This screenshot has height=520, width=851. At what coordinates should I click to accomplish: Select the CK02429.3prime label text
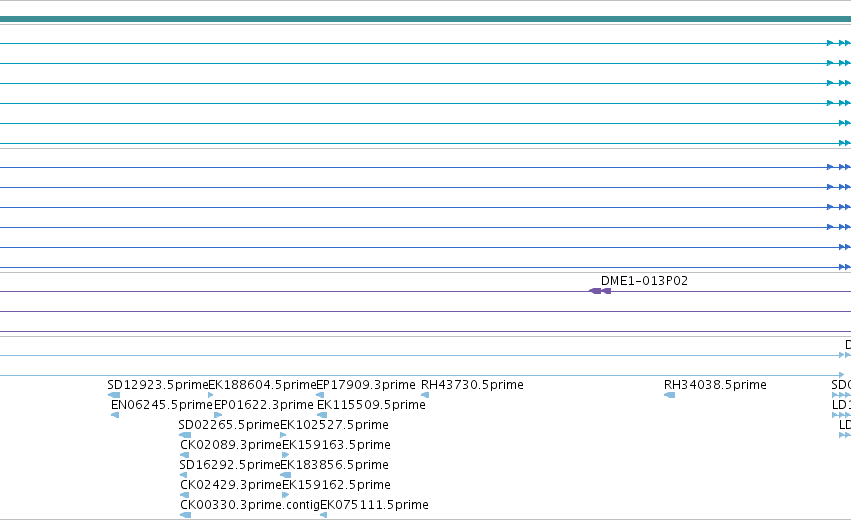(231, 485)
